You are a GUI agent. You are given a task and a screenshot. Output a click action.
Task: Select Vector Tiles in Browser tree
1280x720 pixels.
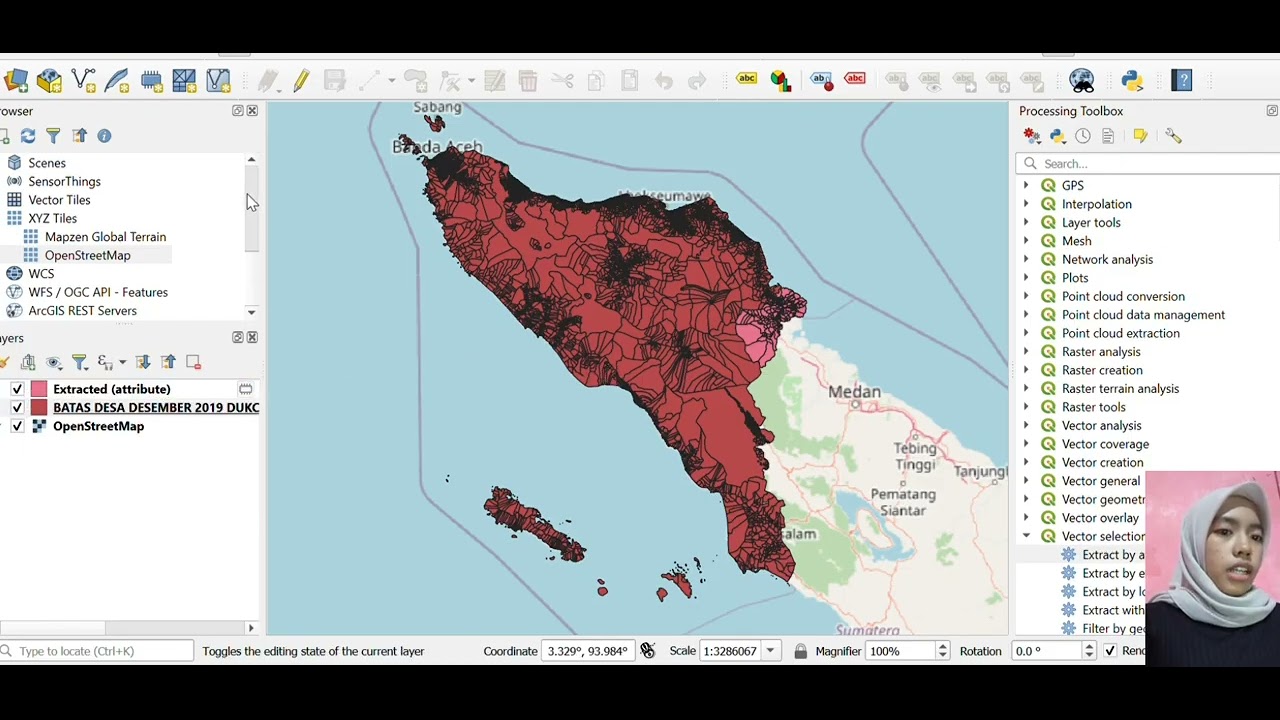(59, 200)
